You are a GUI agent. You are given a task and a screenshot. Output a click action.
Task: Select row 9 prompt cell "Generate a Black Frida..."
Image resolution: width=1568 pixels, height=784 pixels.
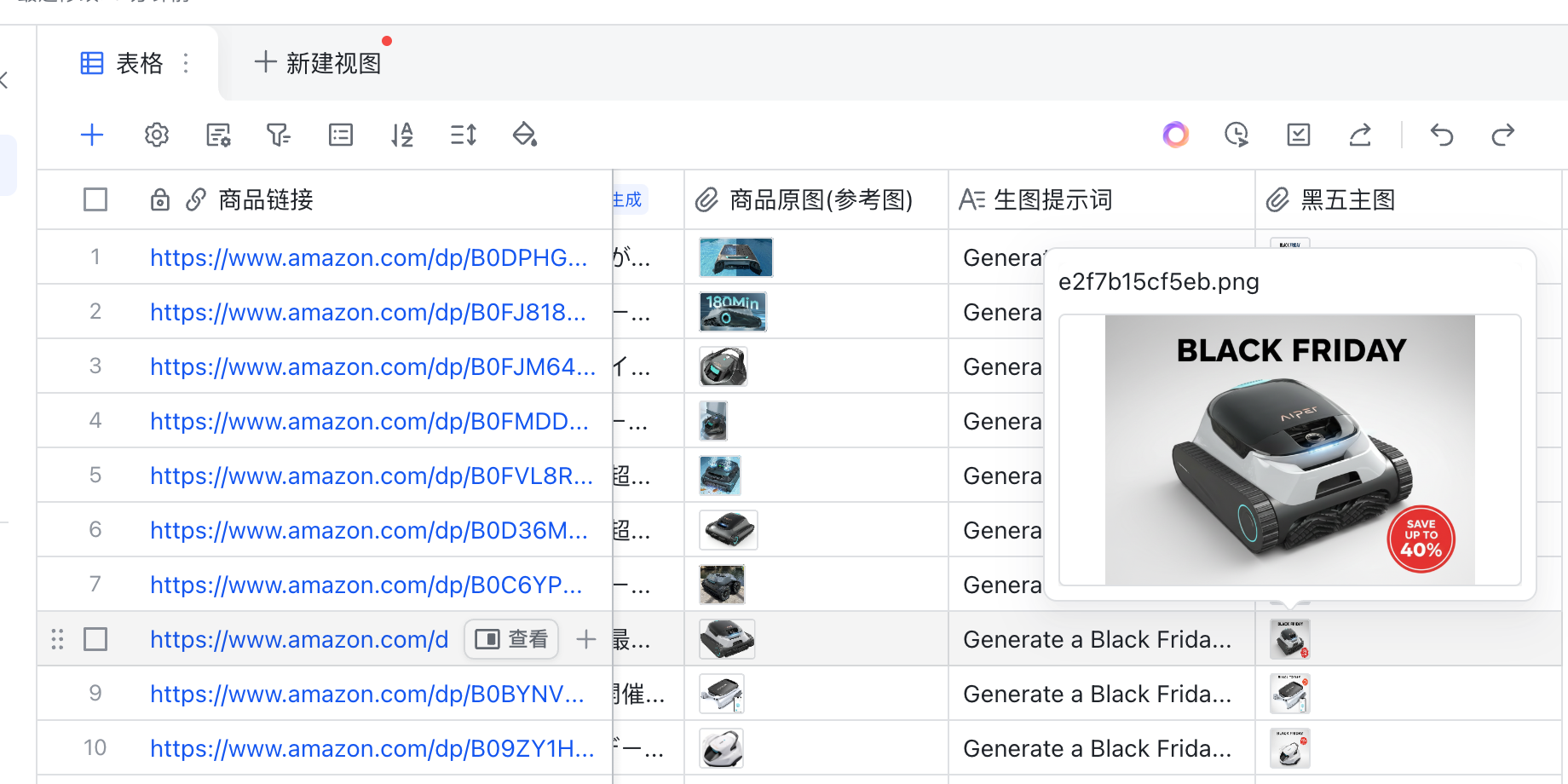pyautogui.click(x=1102, y=694)
